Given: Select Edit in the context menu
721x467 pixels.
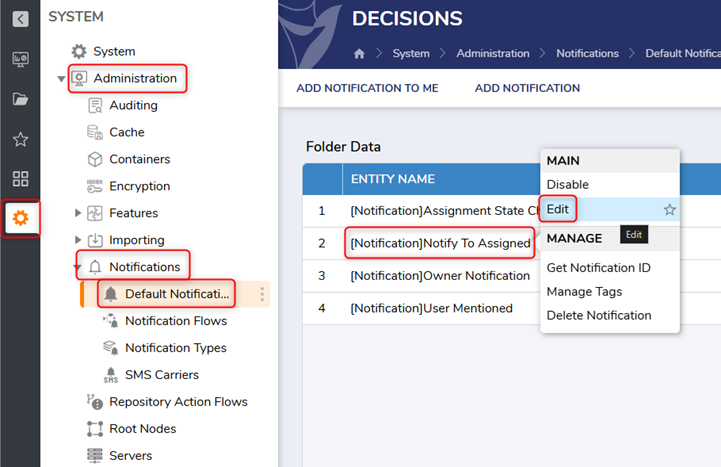Looking at the screenshot, I should coord(558,209).
